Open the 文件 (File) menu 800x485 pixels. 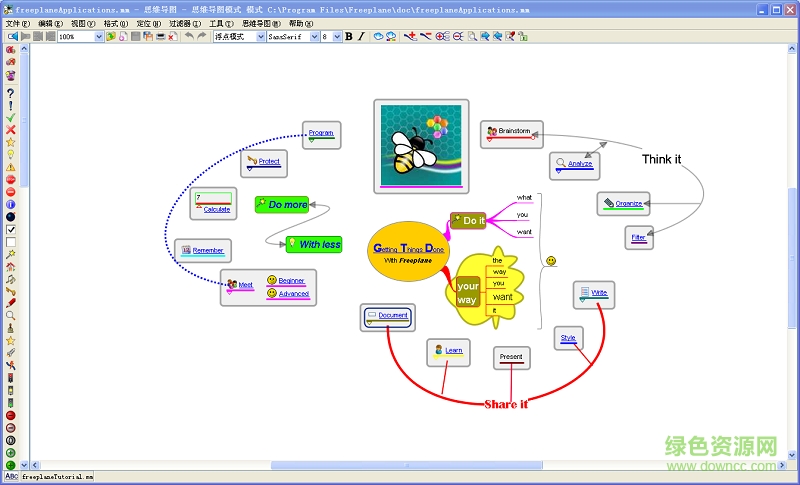coord(18,23)
